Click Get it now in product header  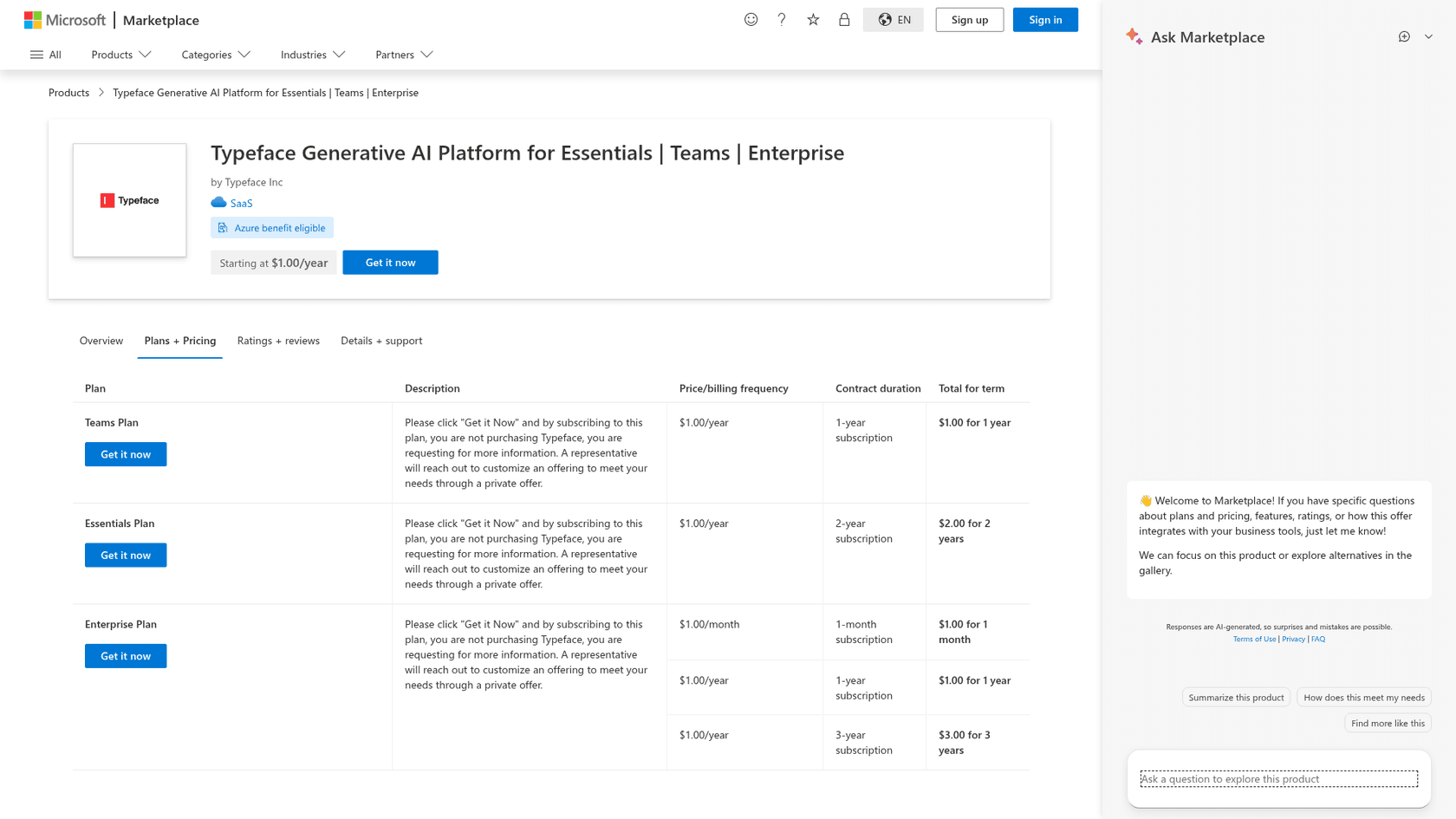coord(390,263)
